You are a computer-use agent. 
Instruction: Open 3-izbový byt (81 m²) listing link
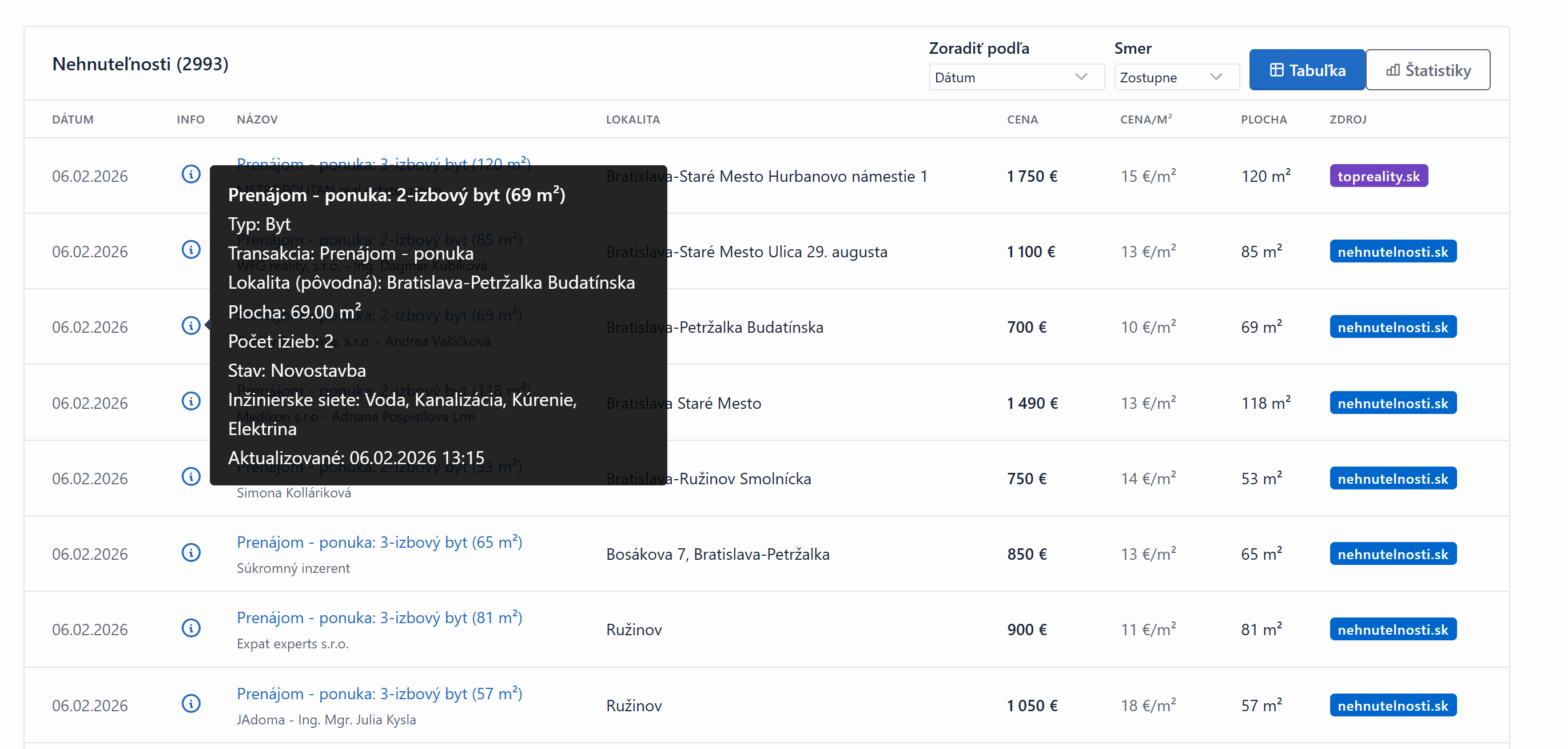pyautogui.click(x=379, y=617)
